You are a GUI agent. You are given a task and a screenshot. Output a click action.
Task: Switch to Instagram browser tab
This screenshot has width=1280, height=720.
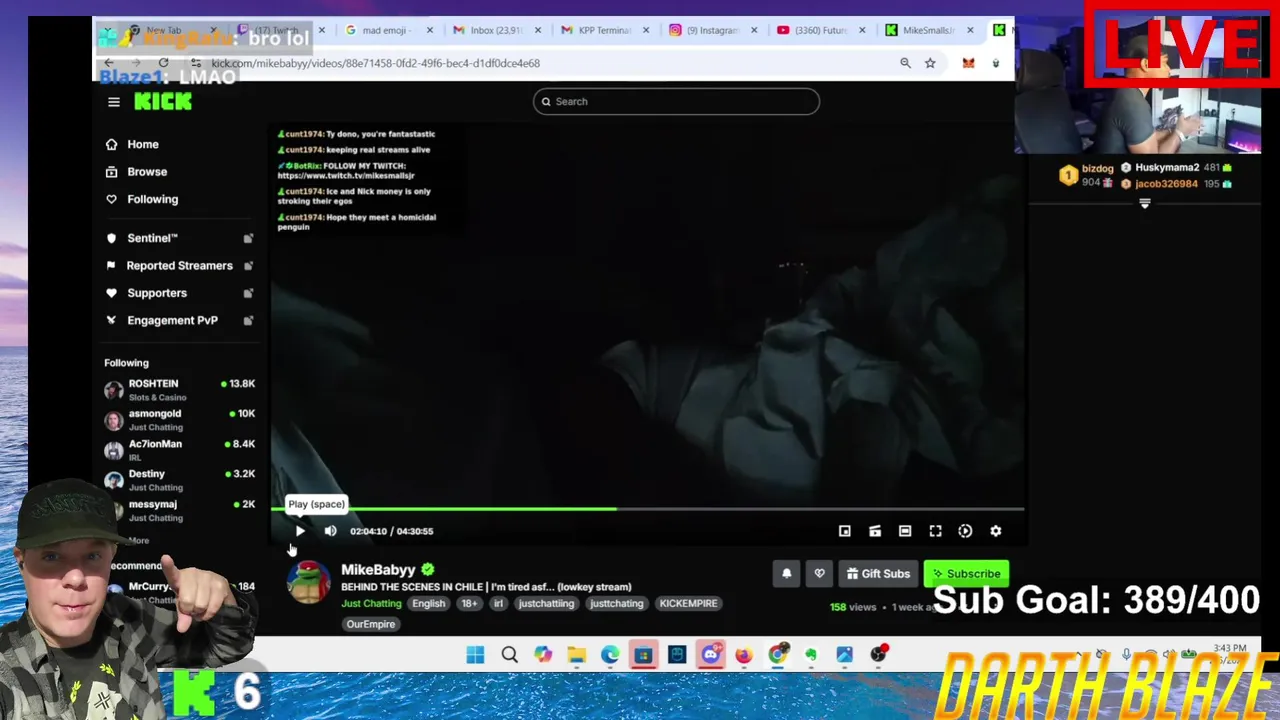coord(712,30)
